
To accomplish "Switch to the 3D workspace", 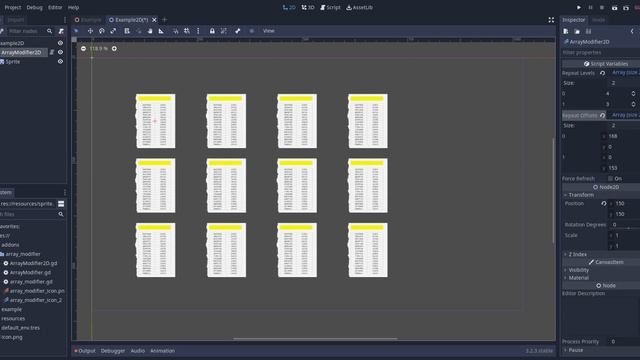I will click(308, 7).
